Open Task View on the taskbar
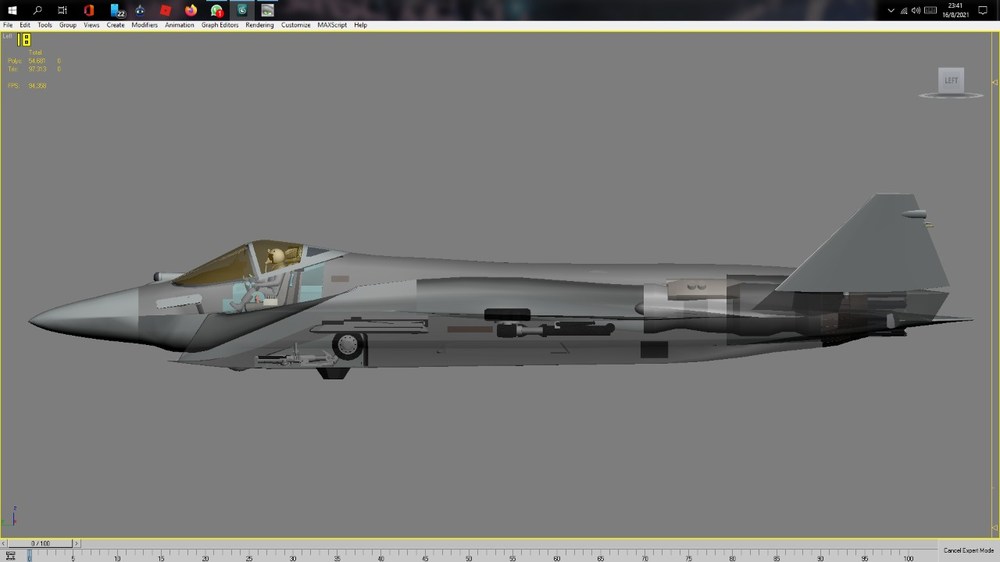This screenshot has height=562, width=1000. [62, 10]
